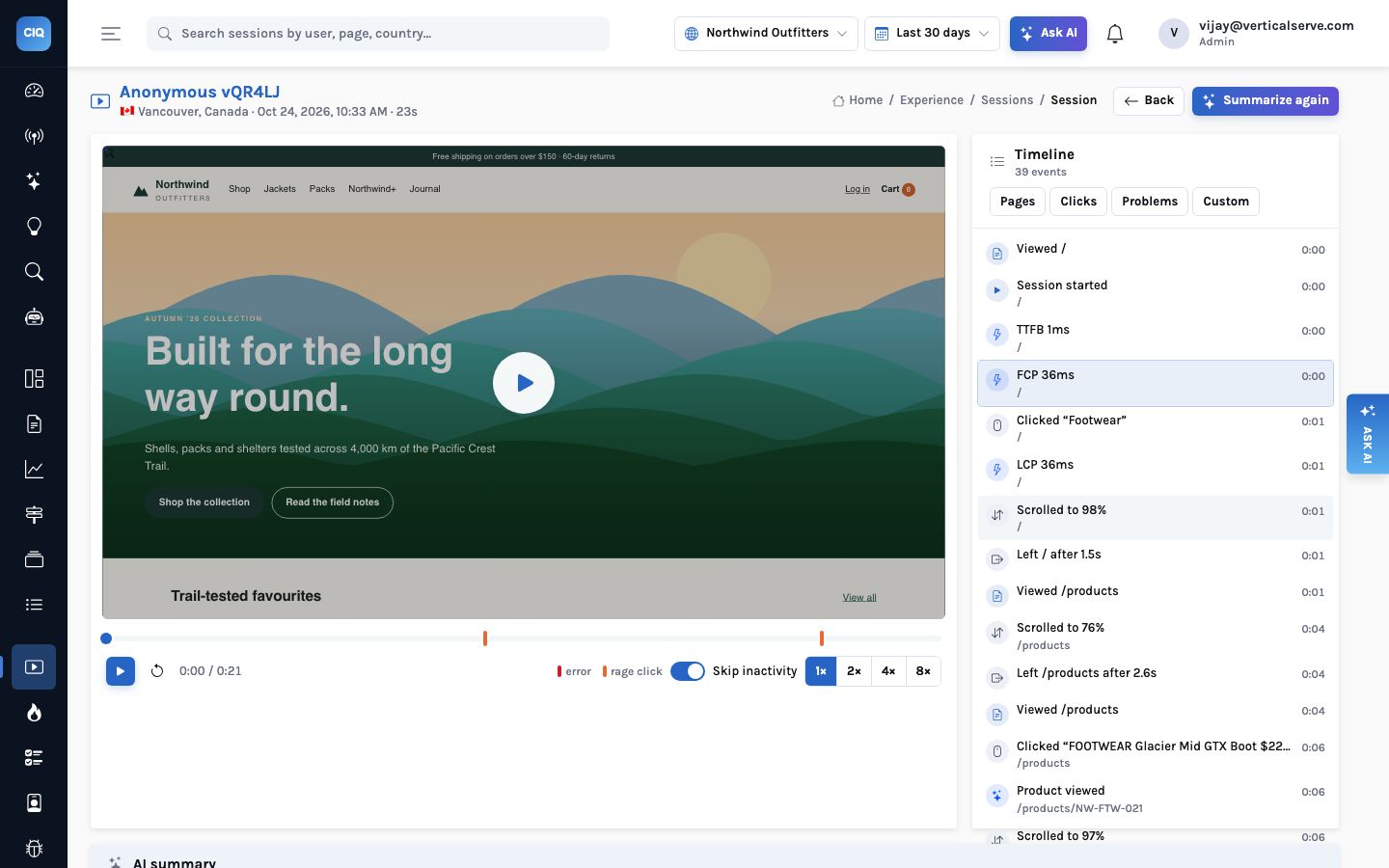Set playback speed to 4x
This screenshot has height=868, width=1389.
888,671
